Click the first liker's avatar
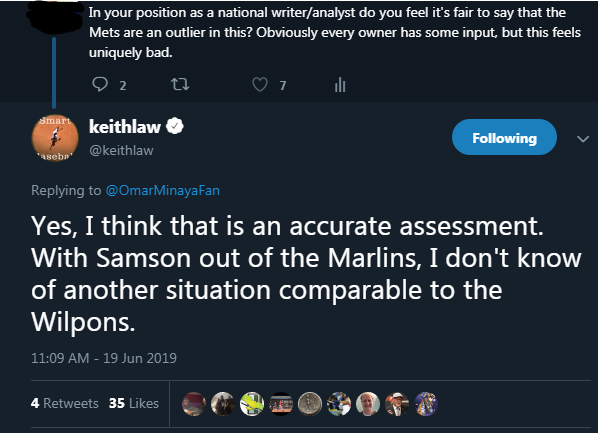 click(194, 404)
